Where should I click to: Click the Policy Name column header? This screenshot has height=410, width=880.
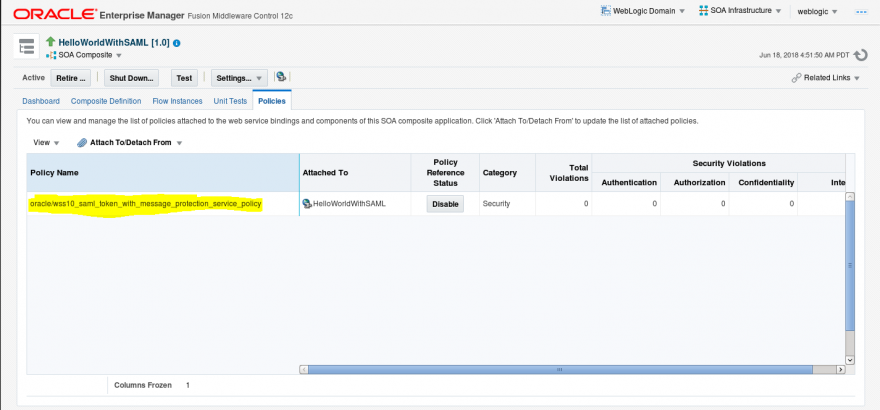163,173
